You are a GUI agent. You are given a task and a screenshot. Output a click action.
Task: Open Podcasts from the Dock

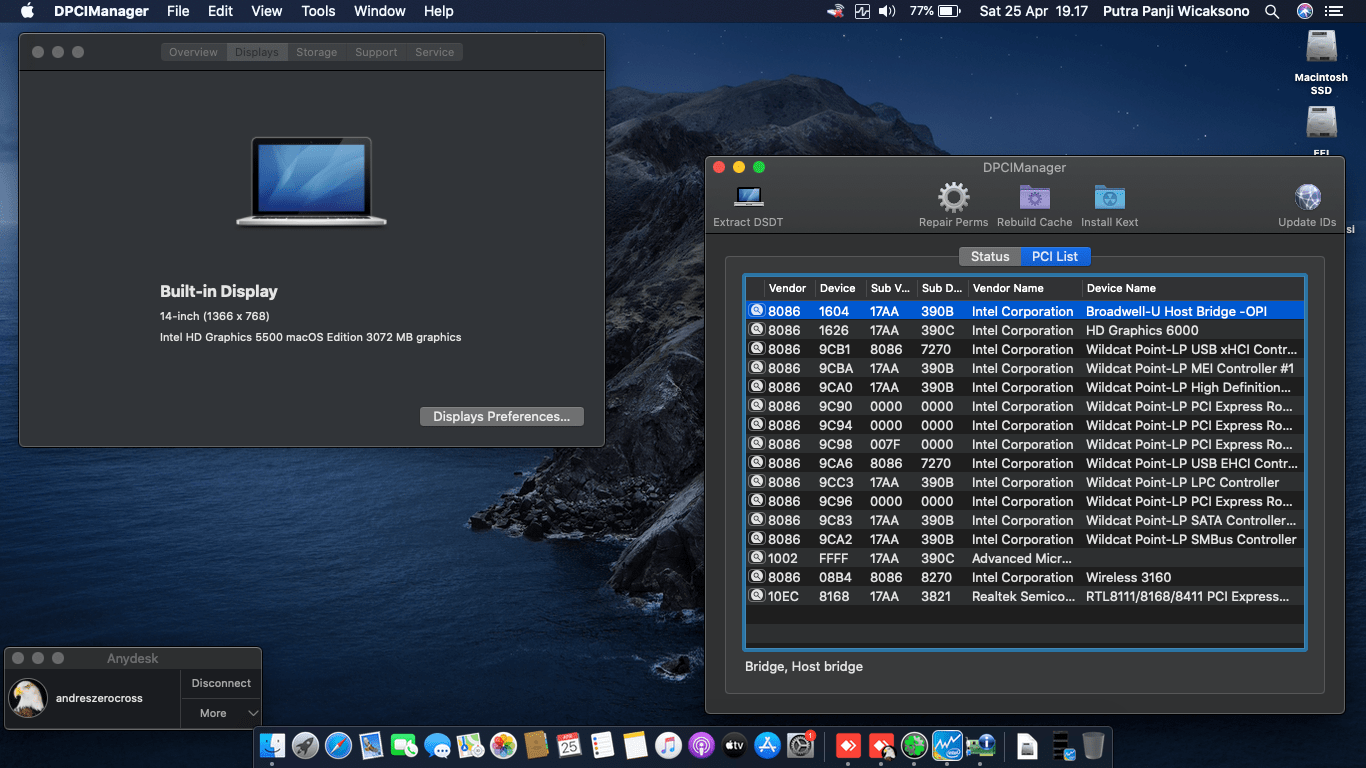click(701, 745)
